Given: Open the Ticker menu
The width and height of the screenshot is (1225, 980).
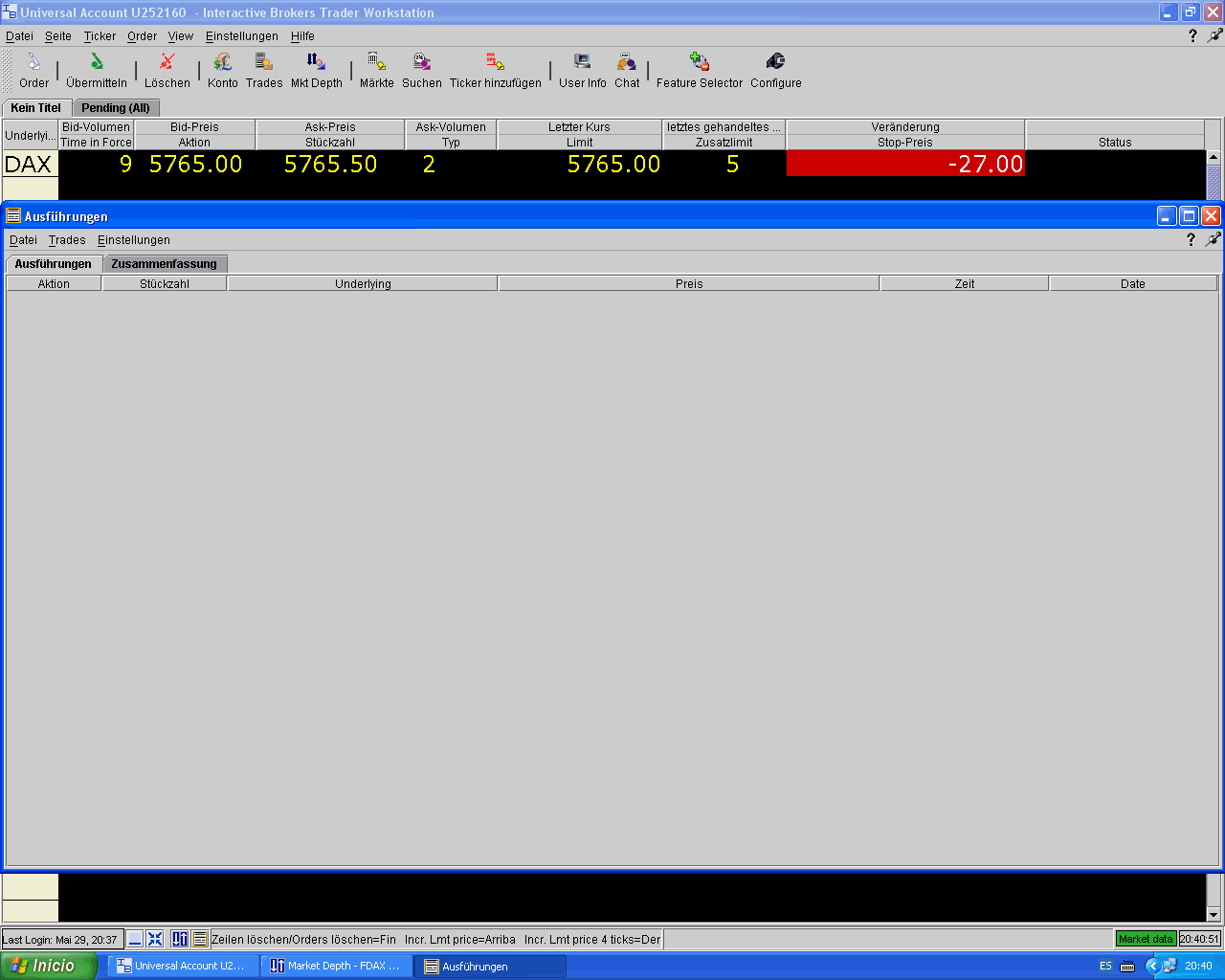Looking at the screenshot, I should (x=100, y=35).
